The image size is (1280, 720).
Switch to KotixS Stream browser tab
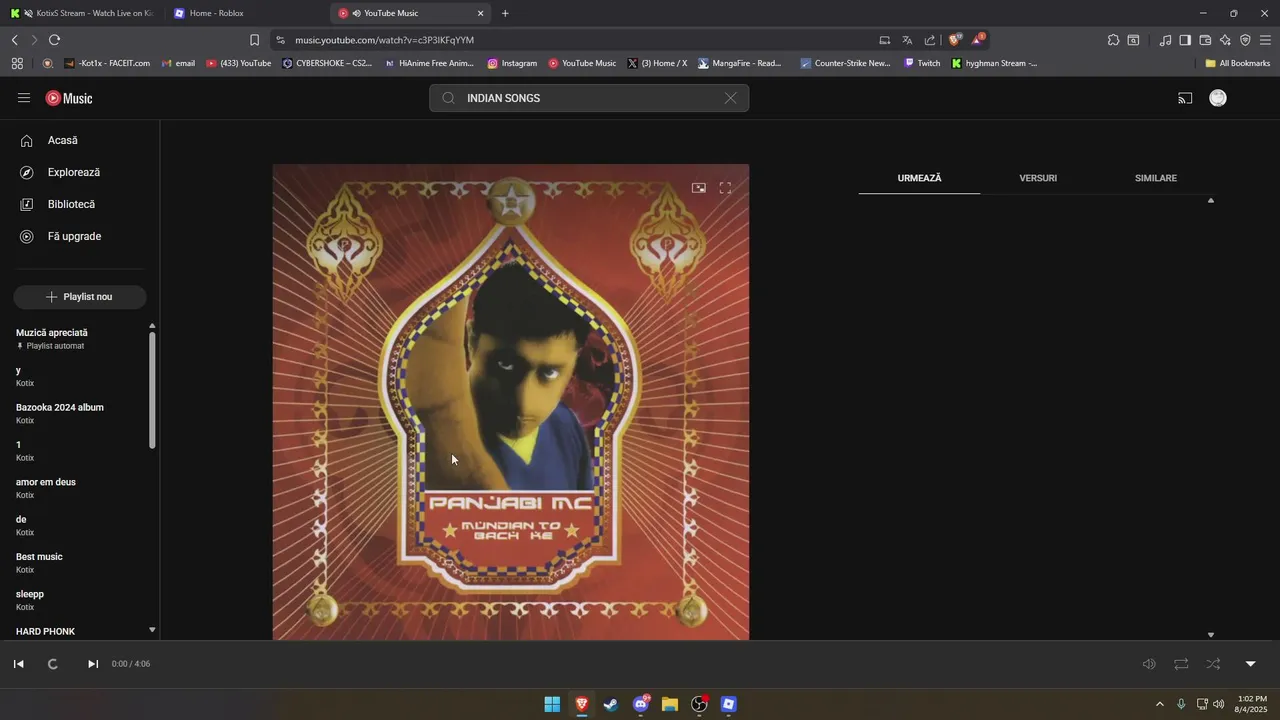[x=83, y=13]
